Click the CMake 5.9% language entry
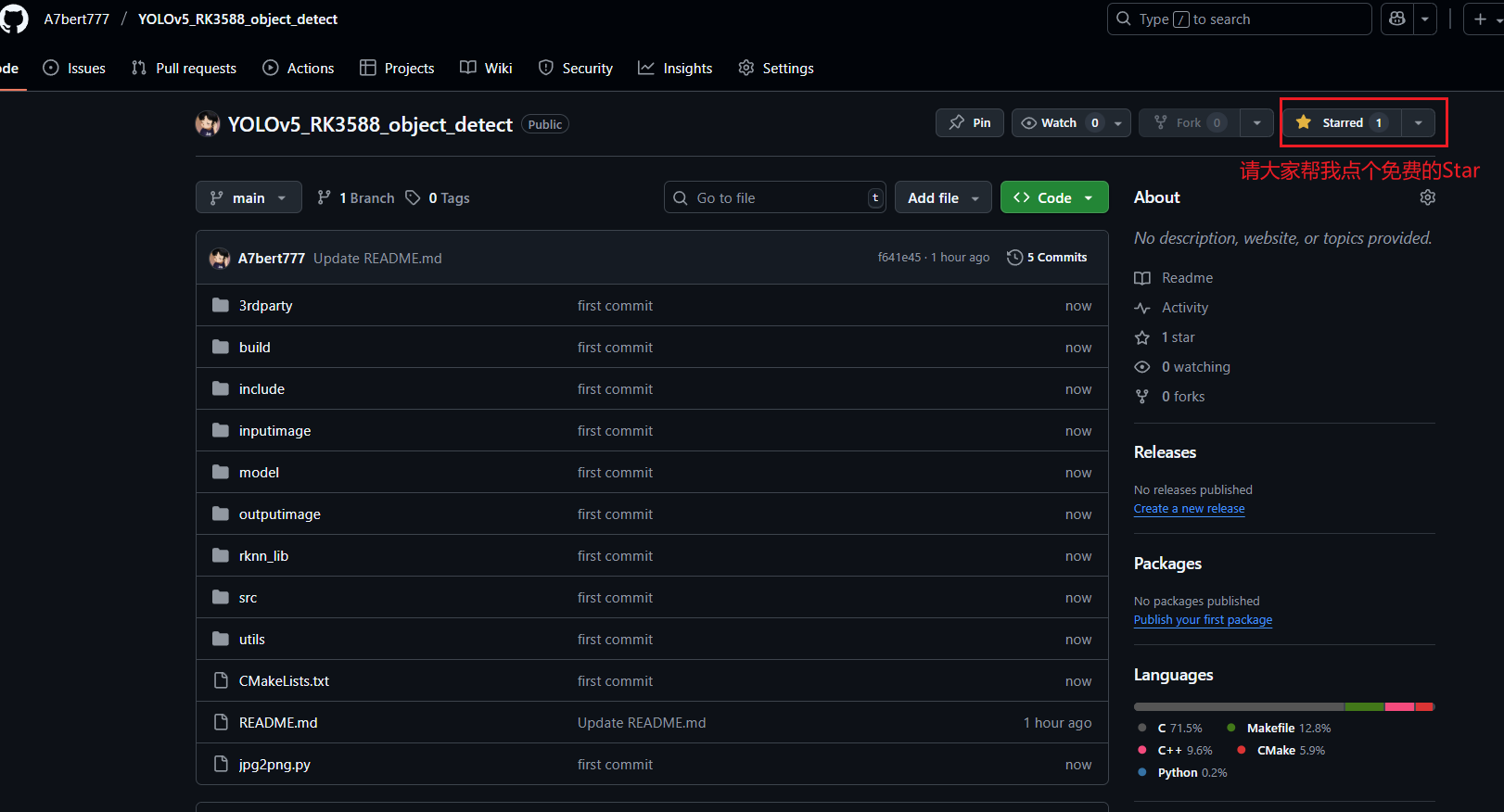Screen dimensions: 1504x812 pyautogui.click(x=1281, y=750)
